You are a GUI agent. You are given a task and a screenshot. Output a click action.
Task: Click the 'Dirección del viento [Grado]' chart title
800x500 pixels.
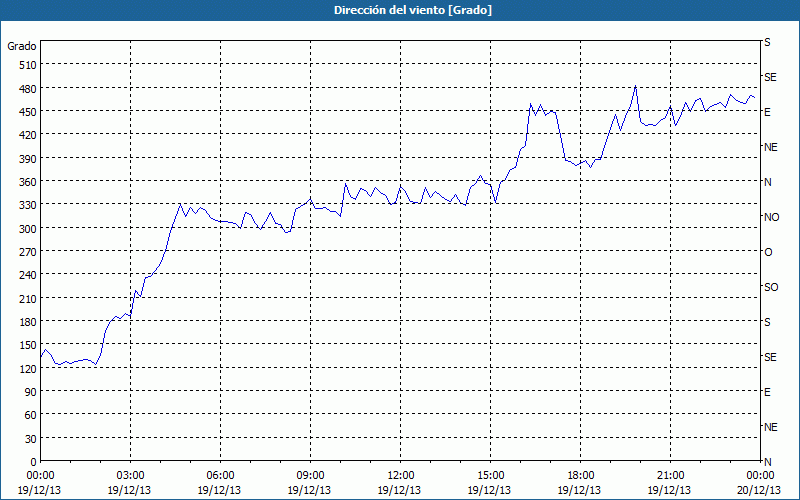coord(412,10)
